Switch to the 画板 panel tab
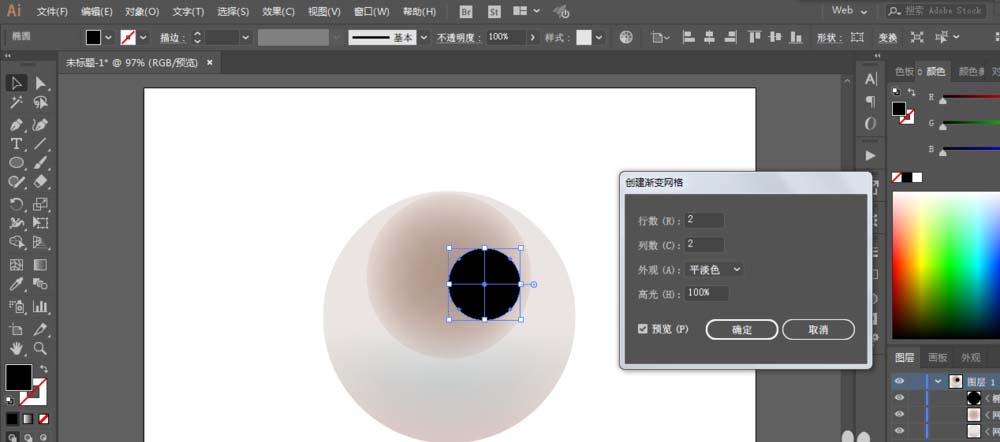The height and width of the screenshot is (442, 1000). pyautogui.click(x=937, y=357)
